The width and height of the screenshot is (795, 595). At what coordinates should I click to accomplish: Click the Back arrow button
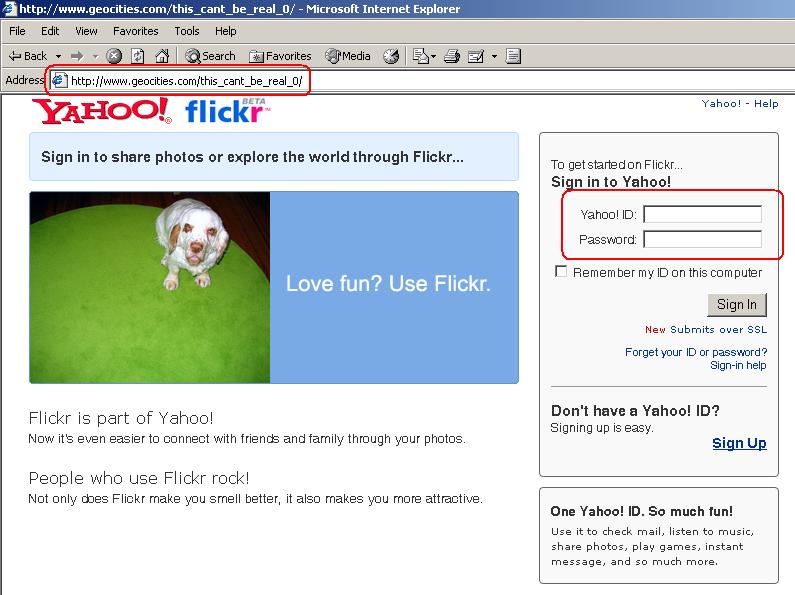(x=28, y=56)
